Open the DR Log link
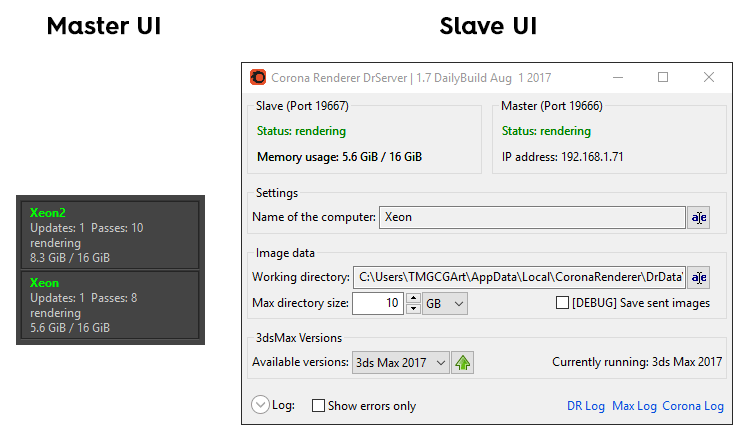 pyautogui.click(x=585, y=406)
